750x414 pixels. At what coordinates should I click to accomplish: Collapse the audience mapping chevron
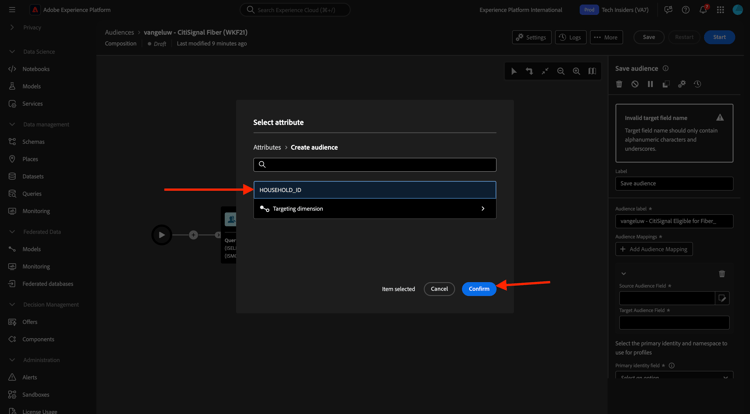[x=623, y=274]
